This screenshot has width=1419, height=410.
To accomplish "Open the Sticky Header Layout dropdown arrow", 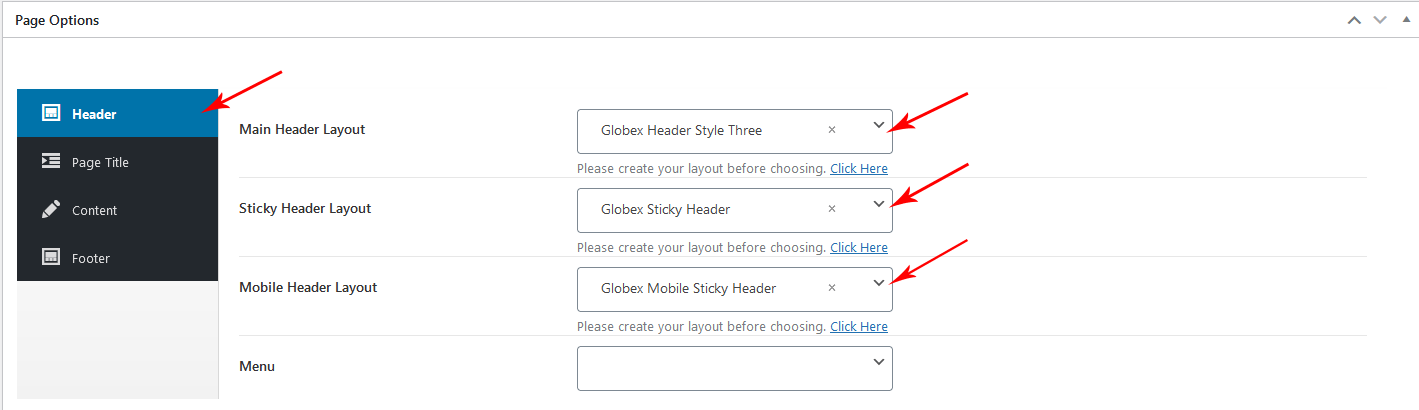I will point(878,204).
